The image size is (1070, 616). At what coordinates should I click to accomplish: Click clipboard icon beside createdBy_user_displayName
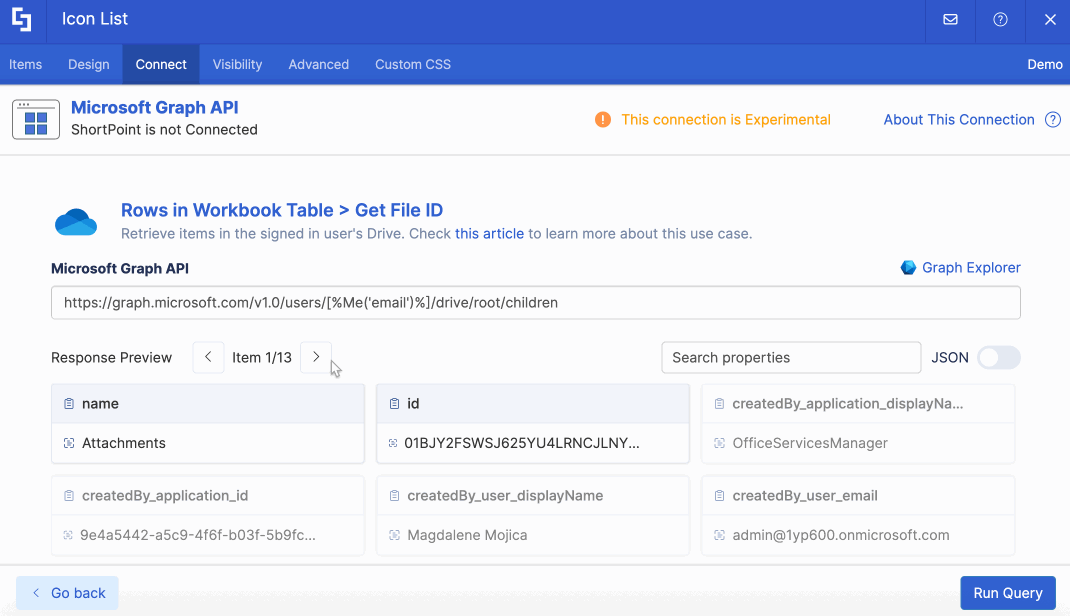pyautogui.click(x=394, y=496)
